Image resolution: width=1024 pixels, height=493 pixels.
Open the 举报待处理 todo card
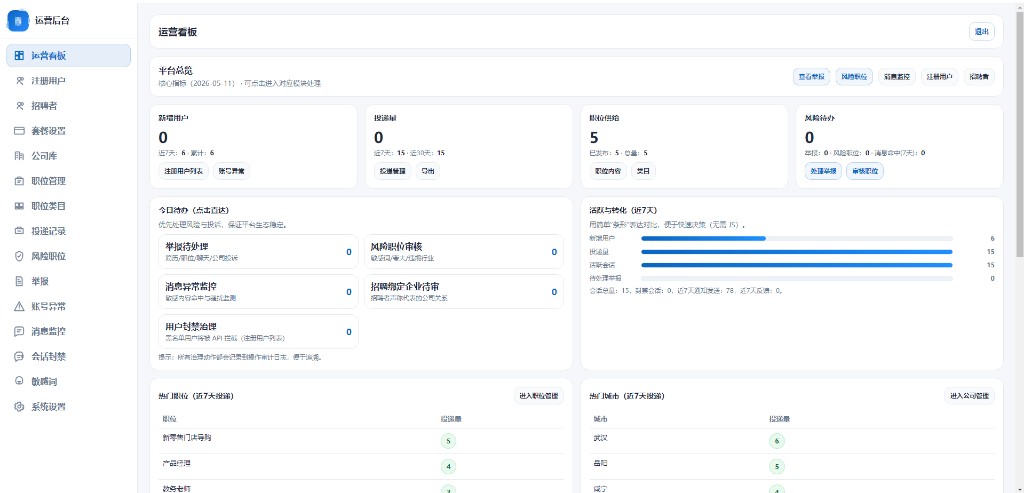point(258,251)
